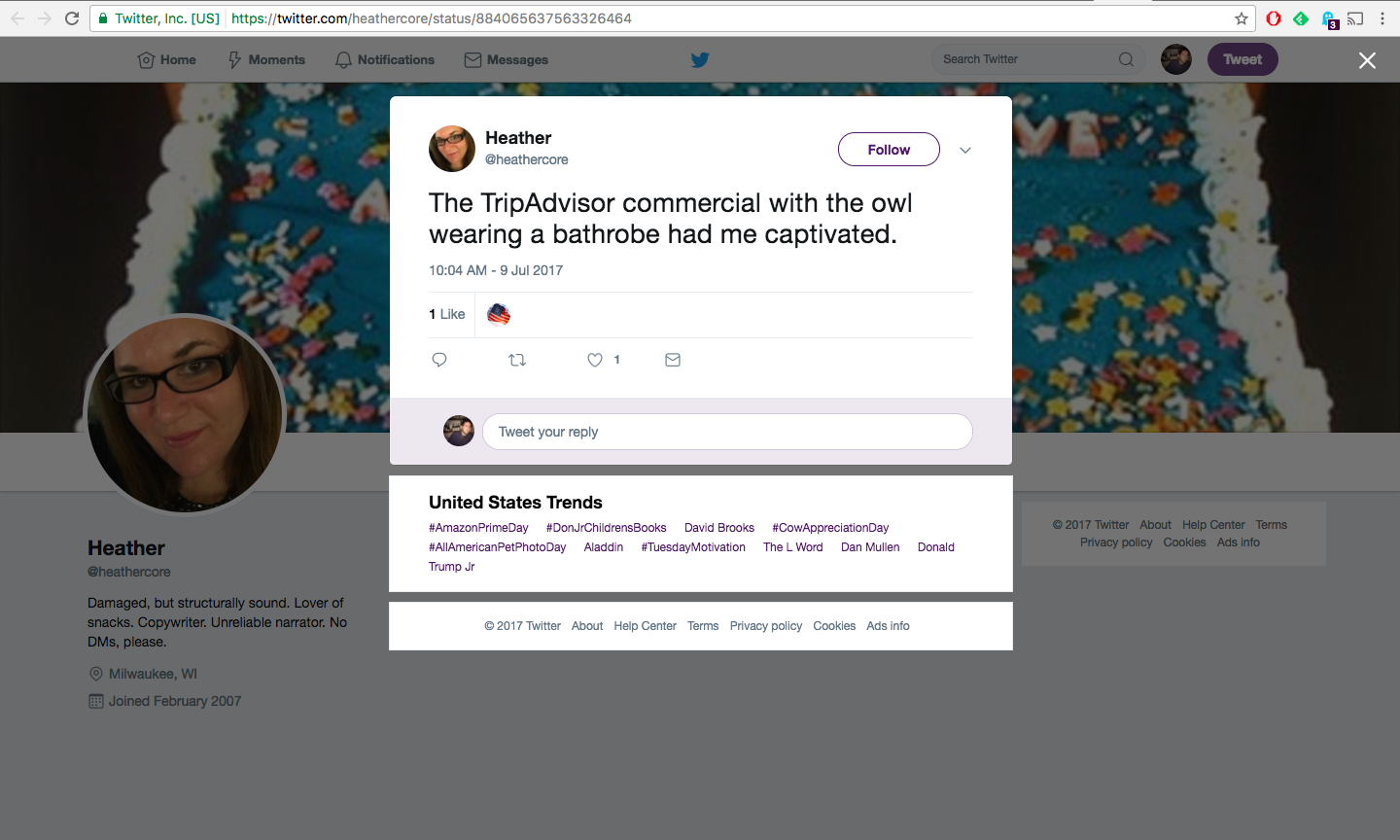This screenshot has height=840, width=1400.
Task: Go to Home tab
Action: 167,59
